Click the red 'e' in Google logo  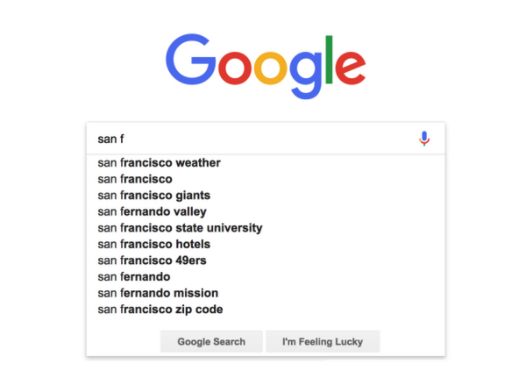(x=351, y=68)
